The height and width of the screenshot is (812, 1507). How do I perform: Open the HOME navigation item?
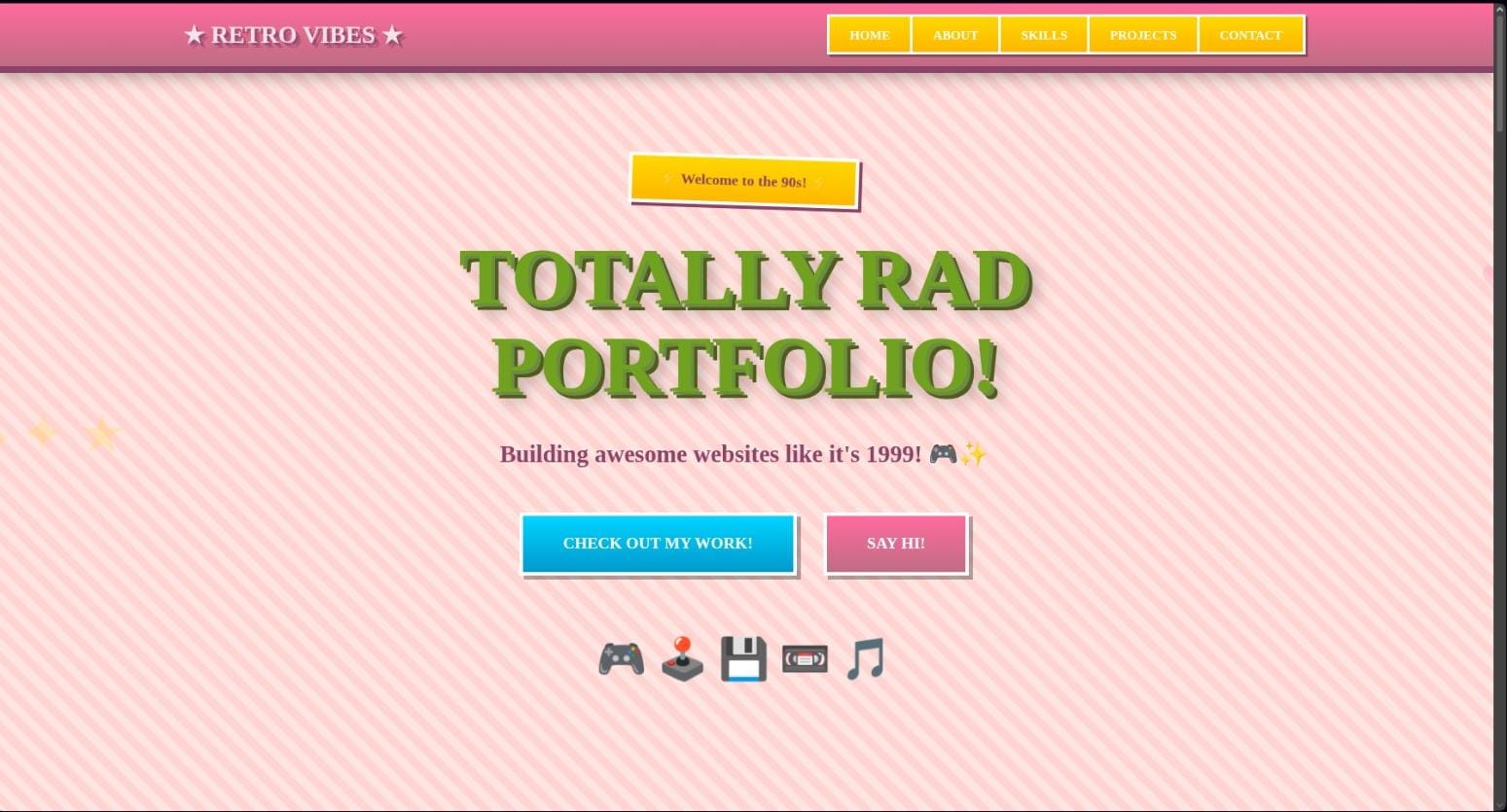[x=869, y=34]
